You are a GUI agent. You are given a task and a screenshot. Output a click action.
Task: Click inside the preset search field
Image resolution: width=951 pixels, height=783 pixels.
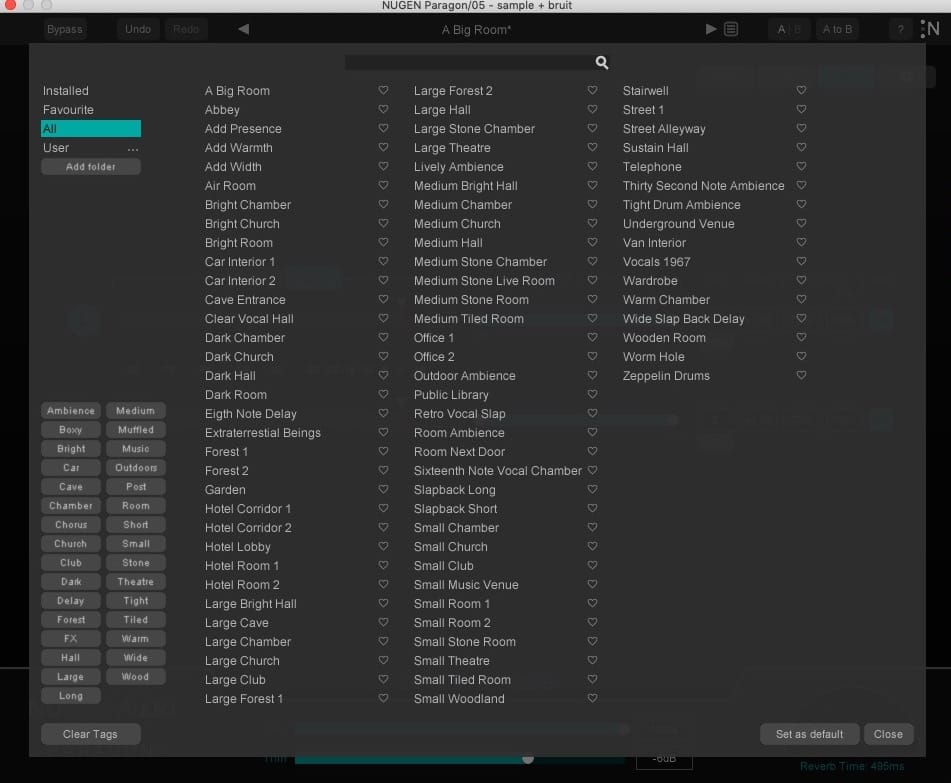tap(470, 61)
